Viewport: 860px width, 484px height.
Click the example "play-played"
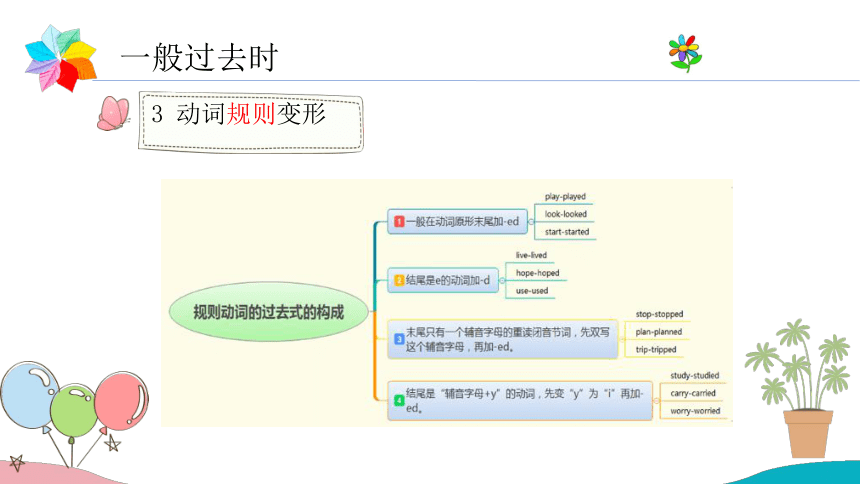(x=565, y=196)
